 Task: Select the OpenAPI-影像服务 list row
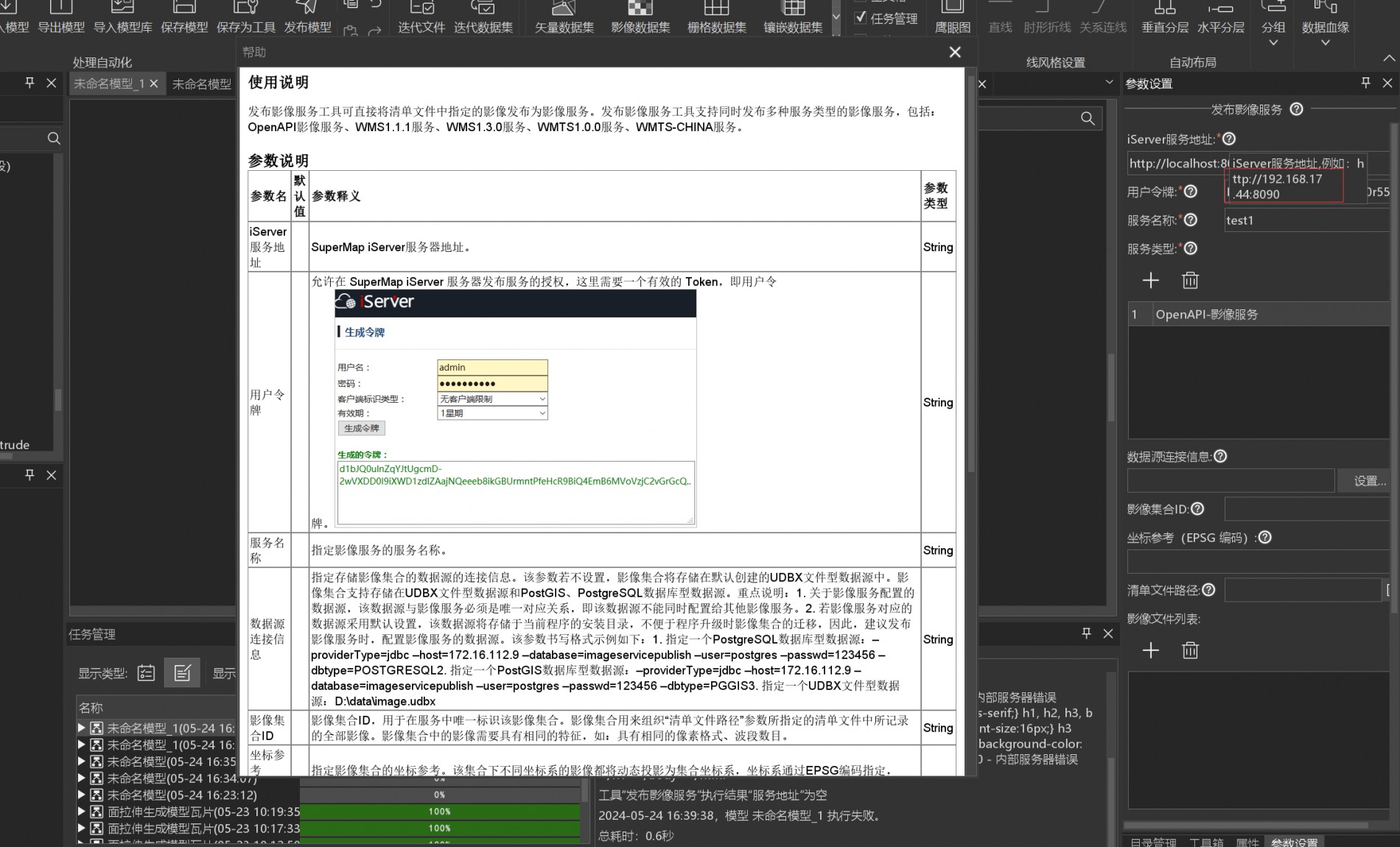[x=1259, y=314]
